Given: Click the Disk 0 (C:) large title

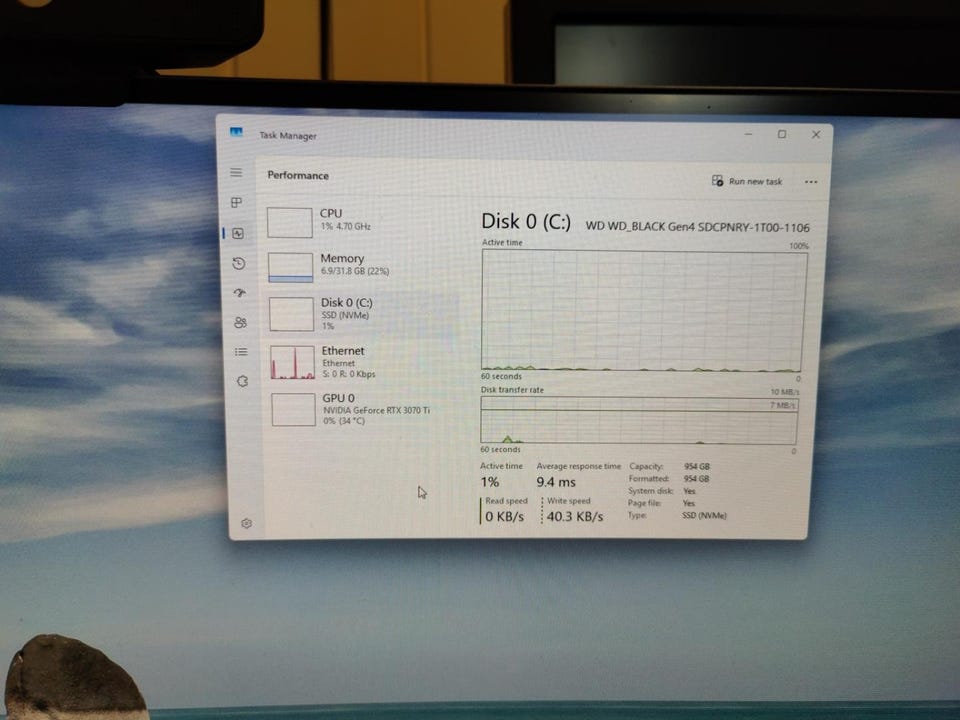Looking at the screenshot, I should tap(526, 221).
